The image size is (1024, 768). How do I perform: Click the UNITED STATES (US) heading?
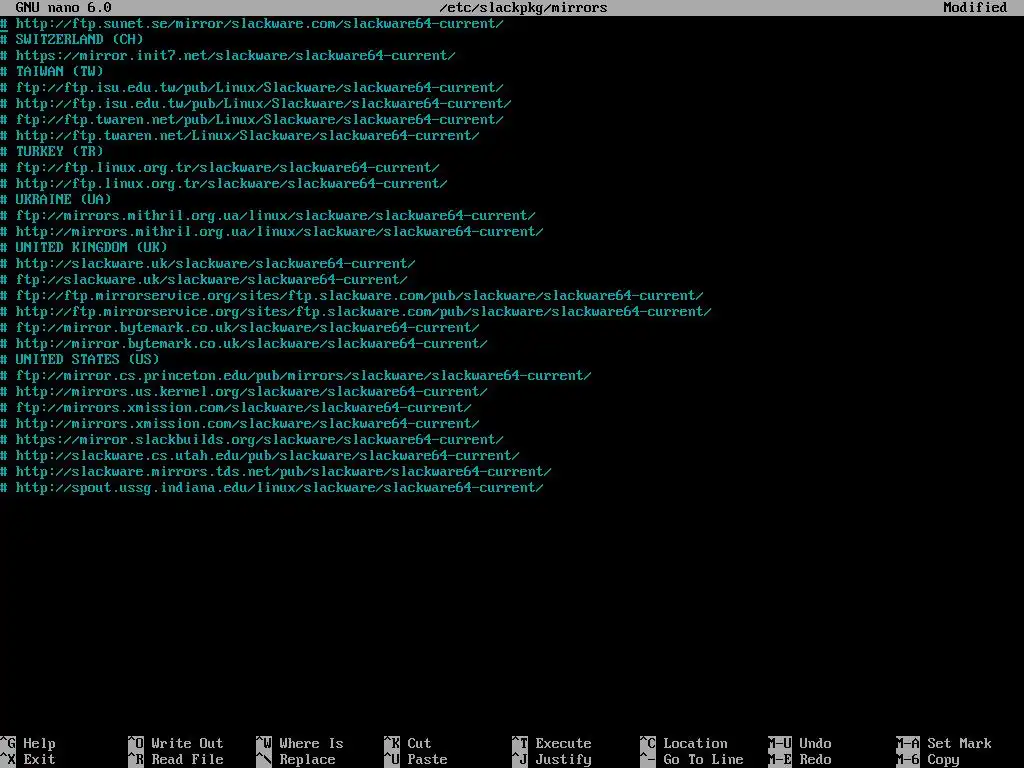pyautogui.click(x=80, y=359)
